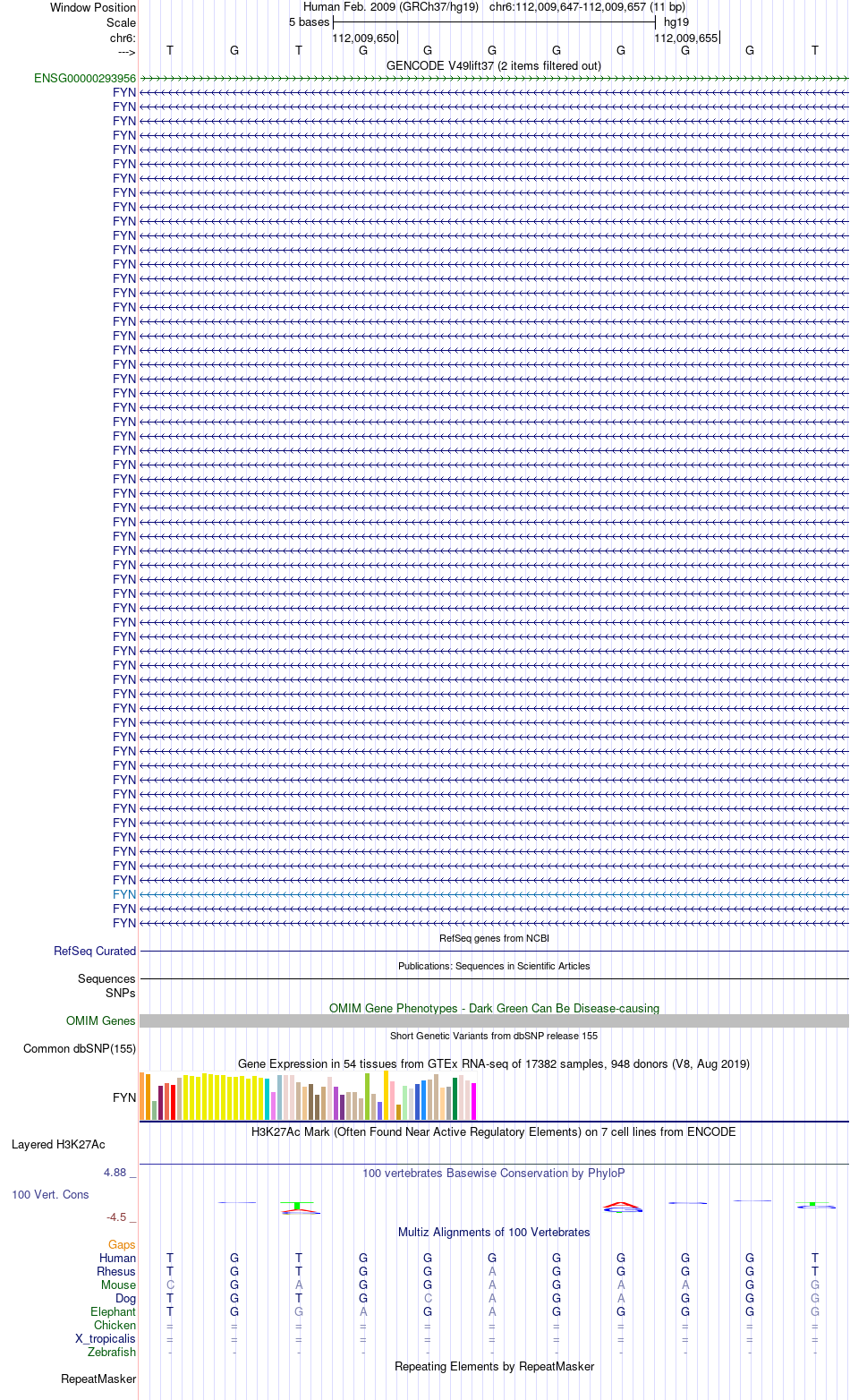Click the magenta bar in GTEx chart

474,1101
